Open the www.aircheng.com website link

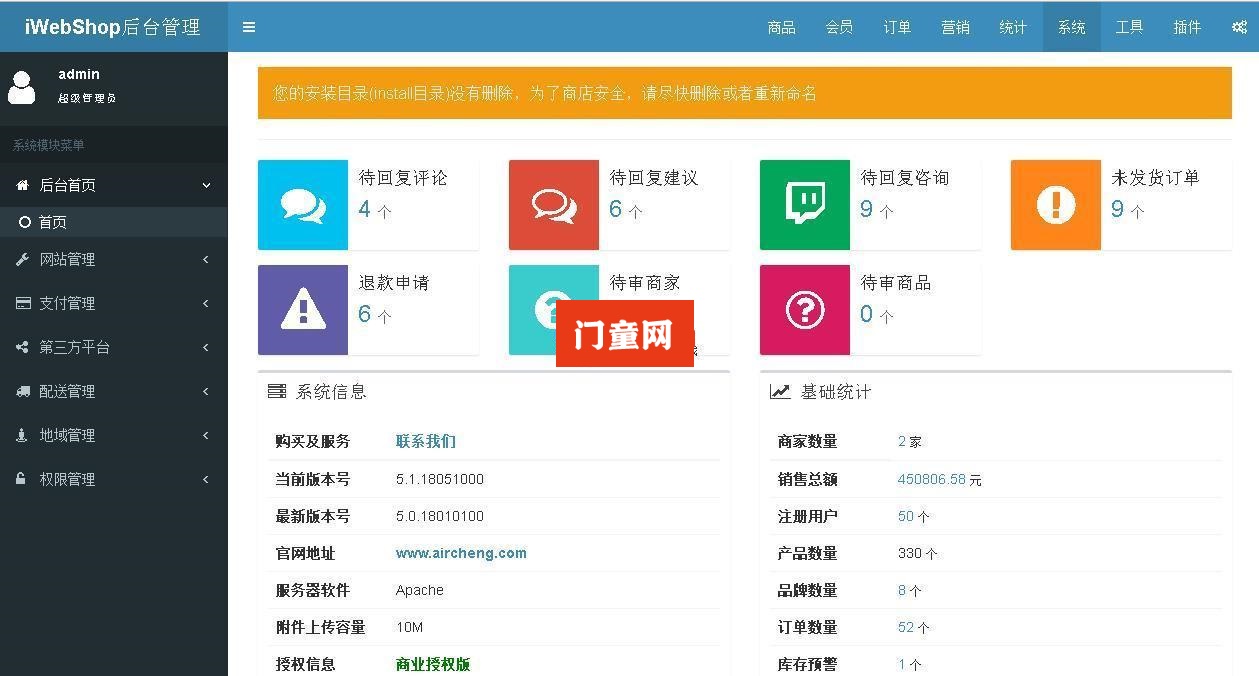click(x=461, y=553)
